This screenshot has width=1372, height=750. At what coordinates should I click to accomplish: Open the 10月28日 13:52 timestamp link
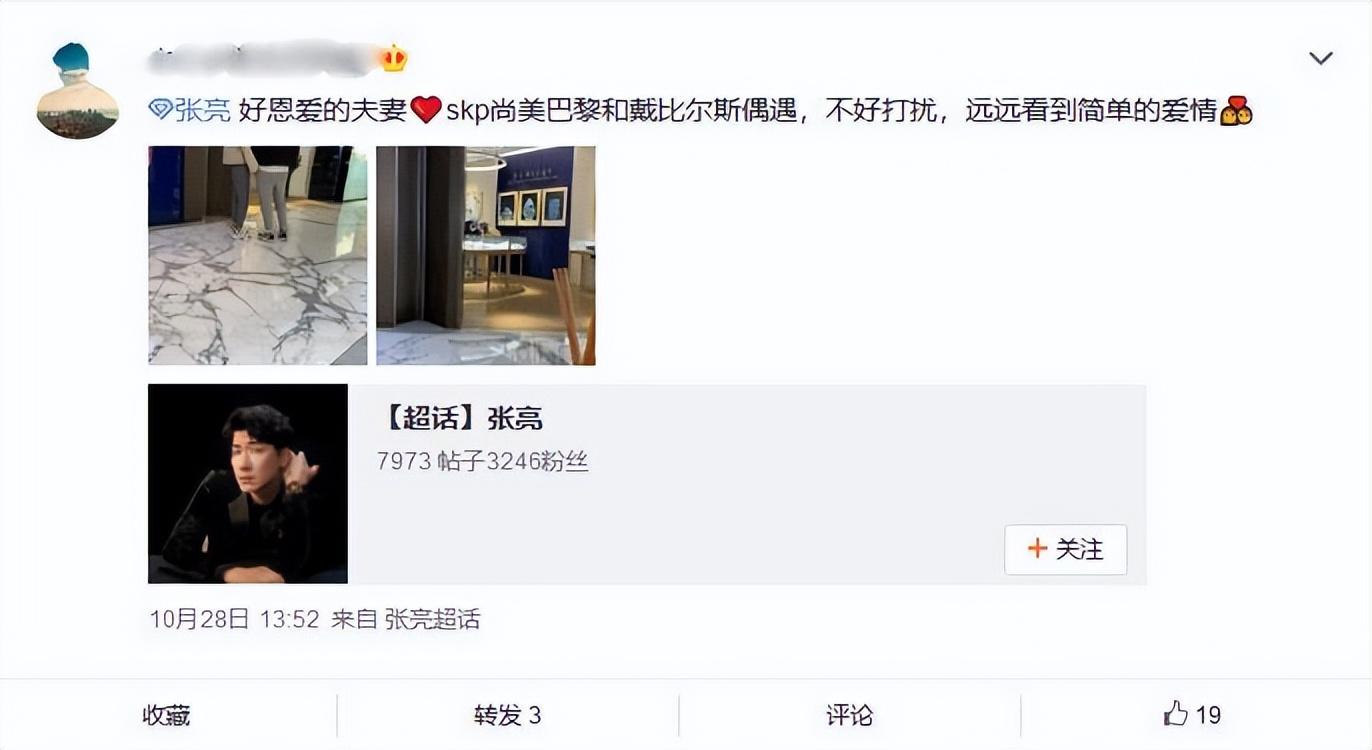point(234,619)
